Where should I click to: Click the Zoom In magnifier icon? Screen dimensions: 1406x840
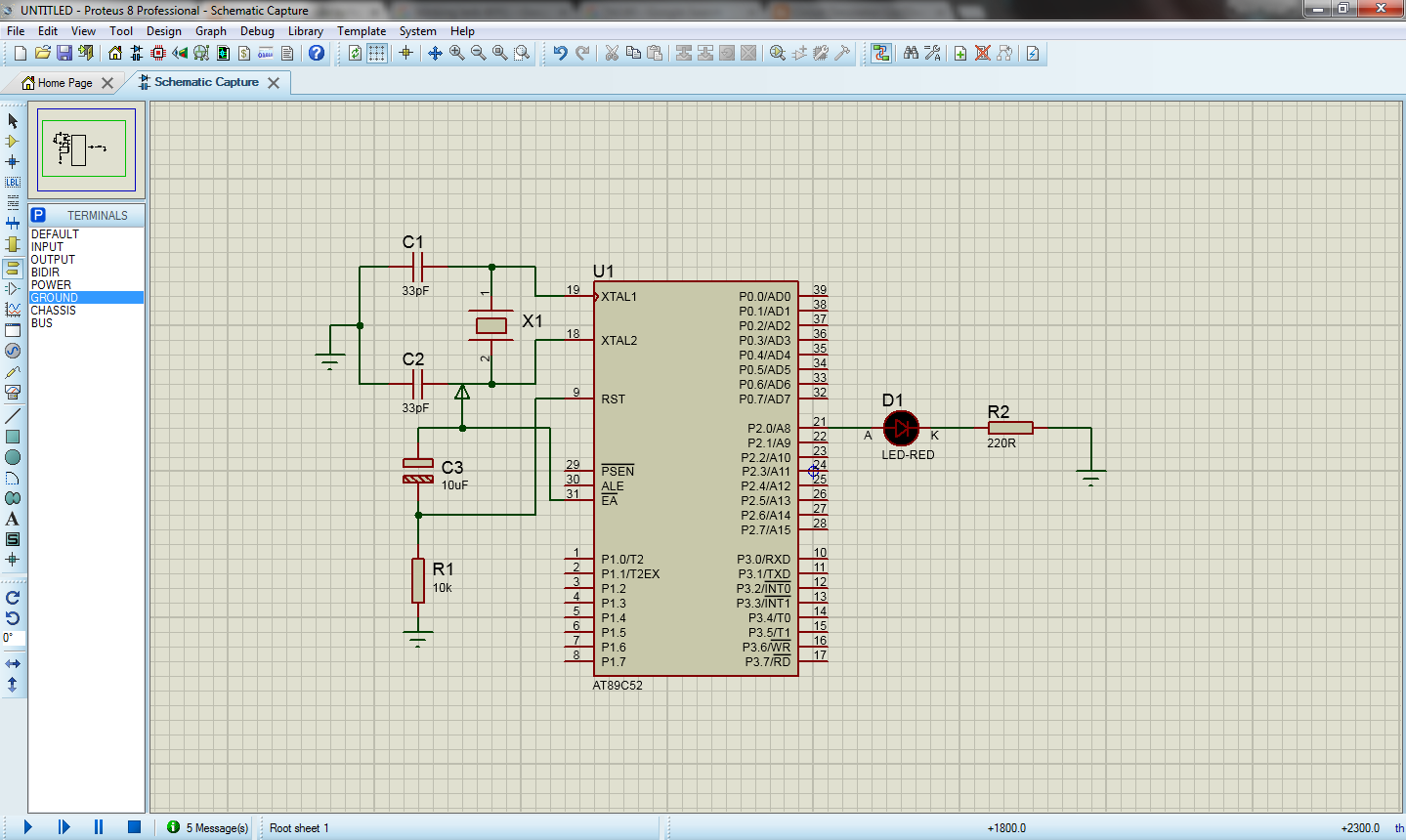pyautogui.click(x=457, y=53)
